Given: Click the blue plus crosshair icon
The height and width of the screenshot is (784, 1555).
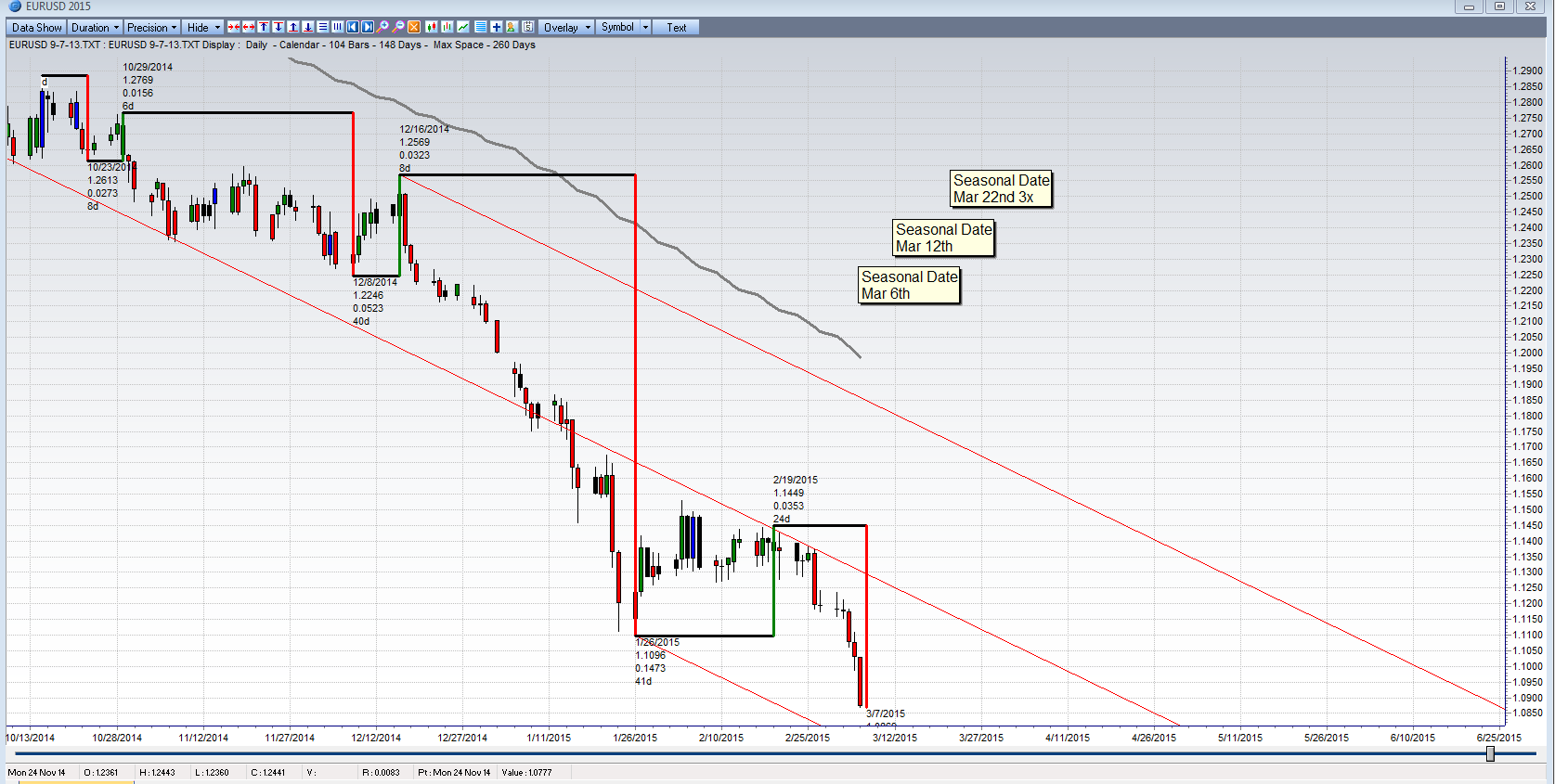Looking at the screenshot, I should tap(497, 27).
